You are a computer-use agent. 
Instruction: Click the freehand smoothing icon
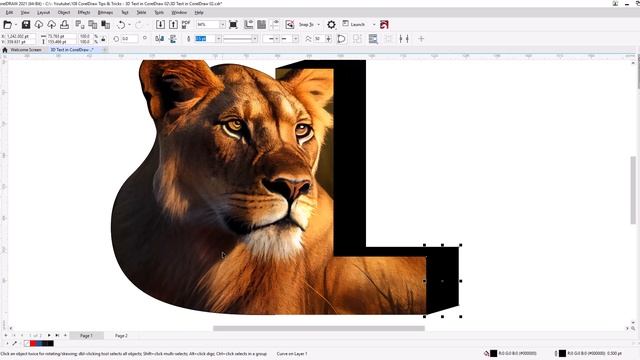coord(308,39)
